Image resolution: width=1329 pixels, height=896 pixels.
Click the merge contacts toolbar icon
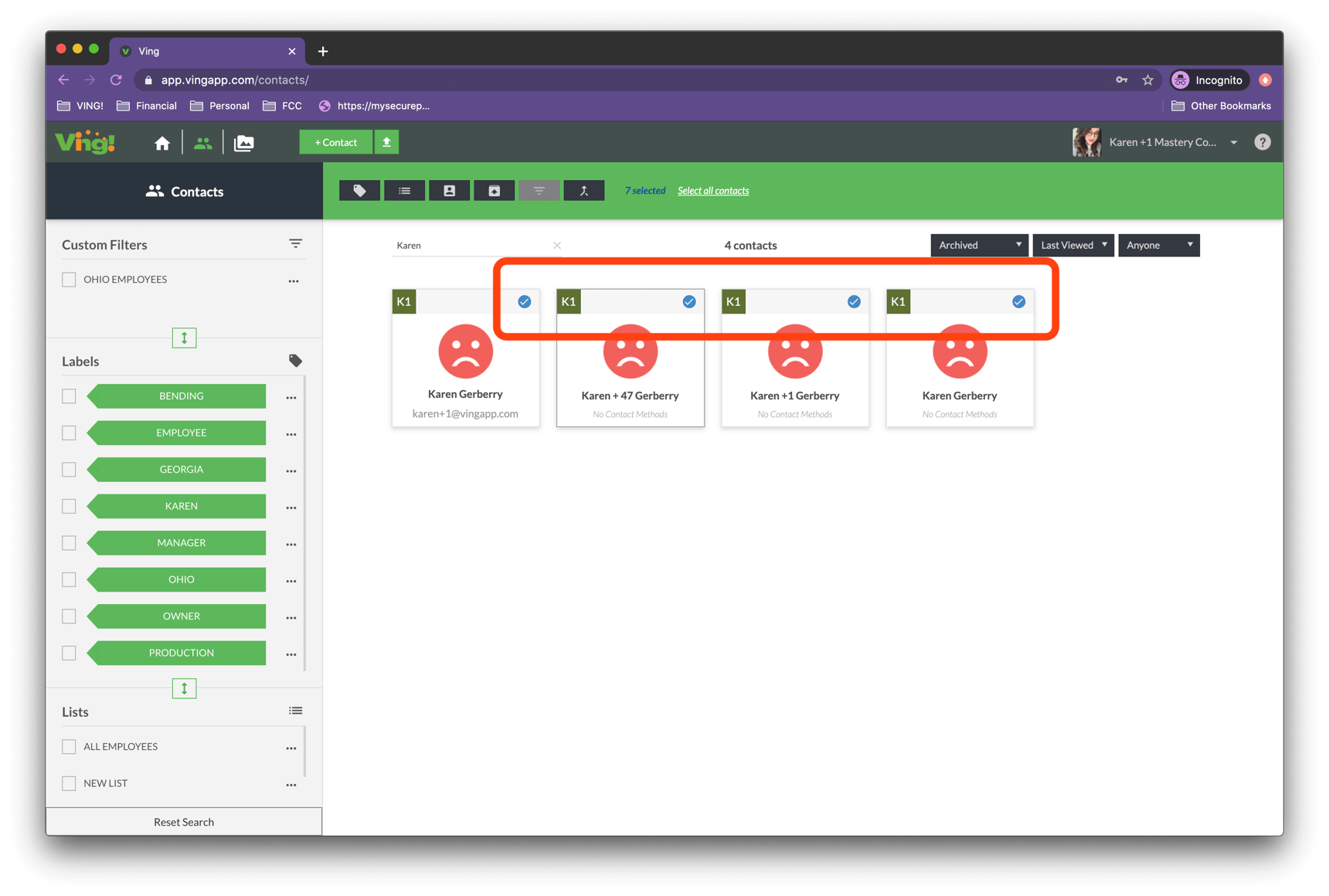584,191
